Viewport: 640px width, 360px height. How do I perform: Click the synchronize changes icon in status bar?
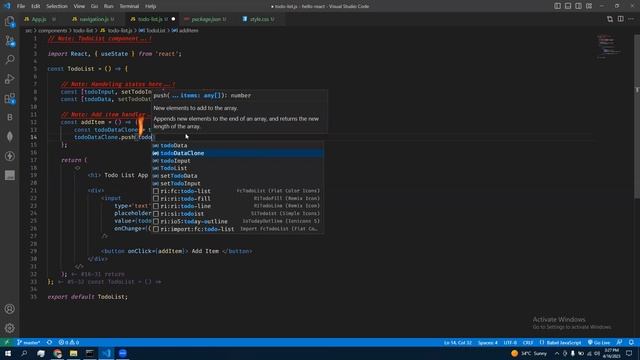(49, 342)
